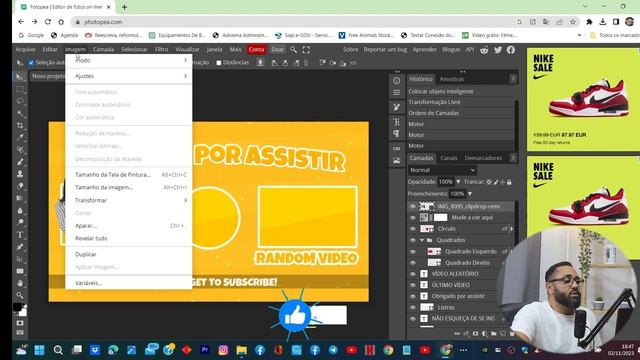Screen dimensions: 640x360
Task: Open Windows Start menu
Action: pyautogui.click(x=40, y=350)
